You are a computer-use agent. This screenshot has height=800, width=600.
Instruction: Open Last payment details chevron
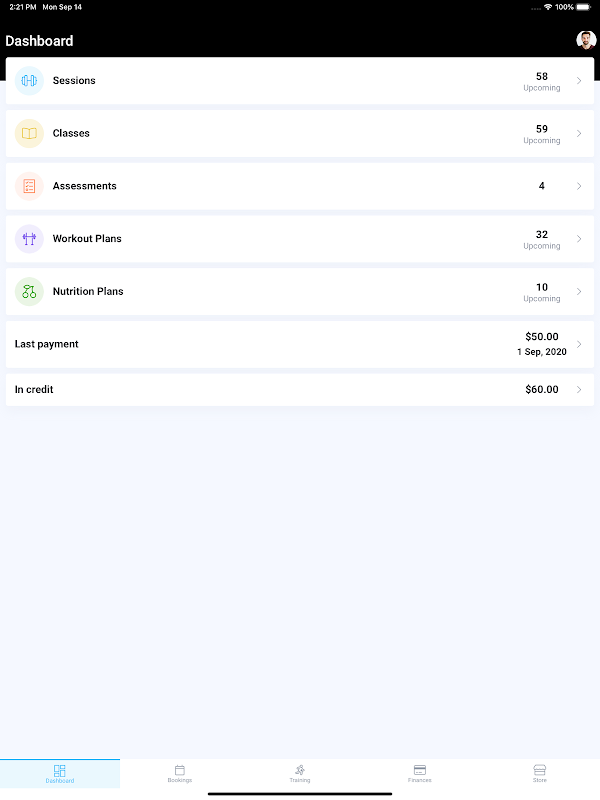point(579,344)
